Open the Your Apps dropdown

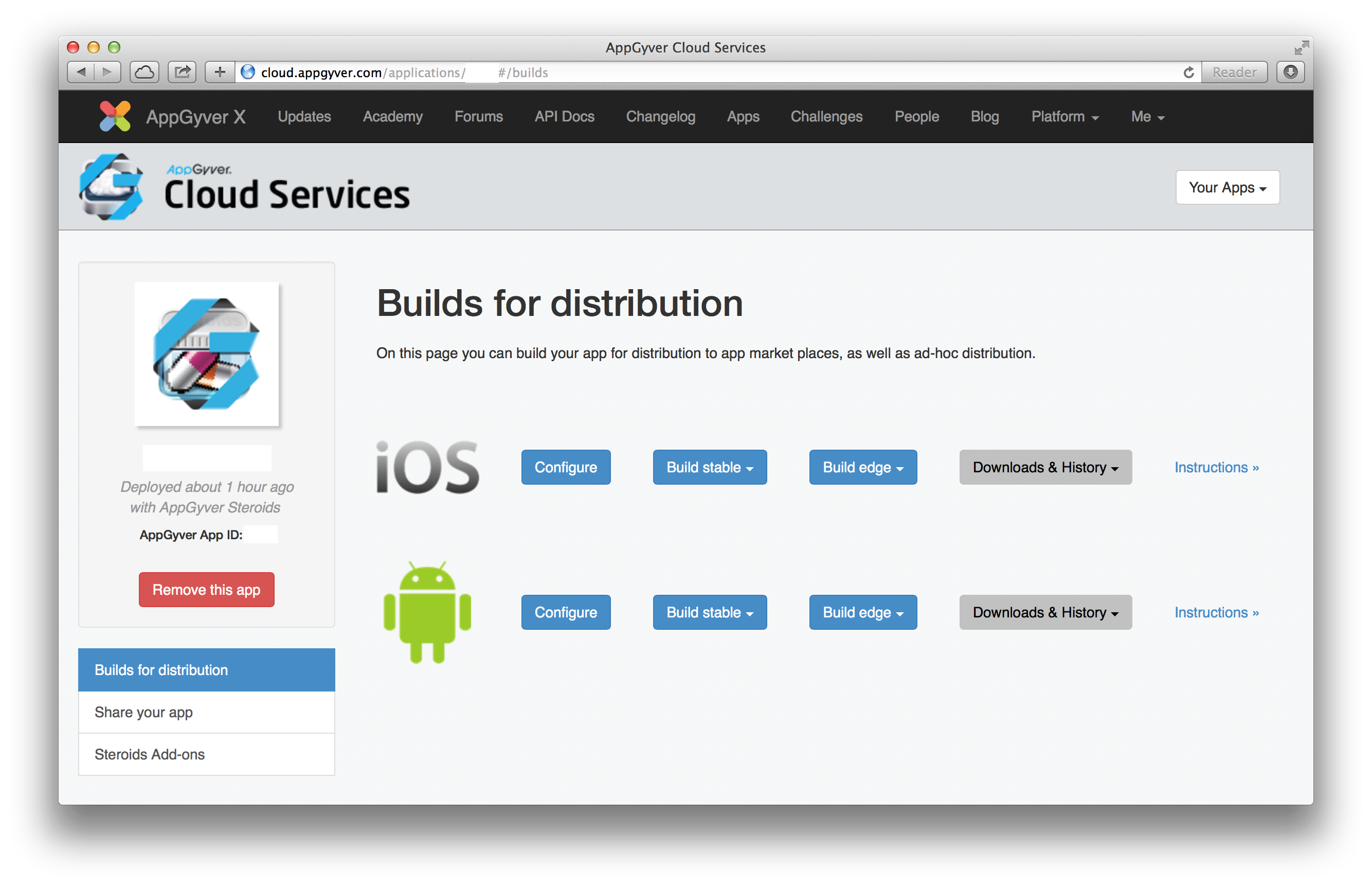(x=1227, y=187)
